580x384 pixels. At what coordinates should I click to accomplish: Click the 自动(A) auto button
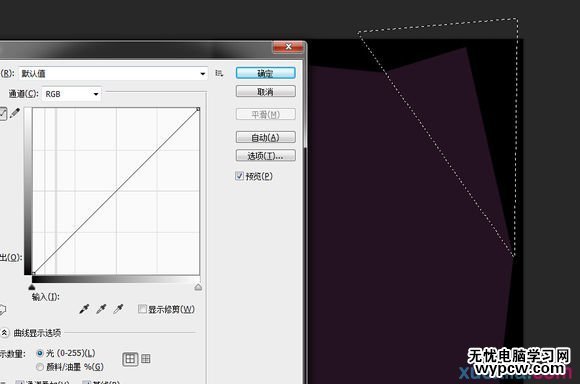(266, 137)
